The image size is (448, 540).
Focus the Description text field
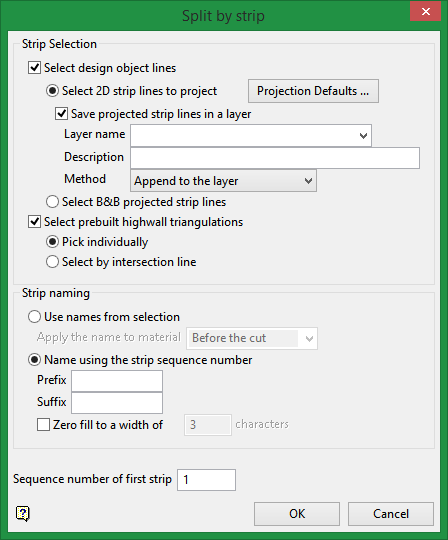275,158
